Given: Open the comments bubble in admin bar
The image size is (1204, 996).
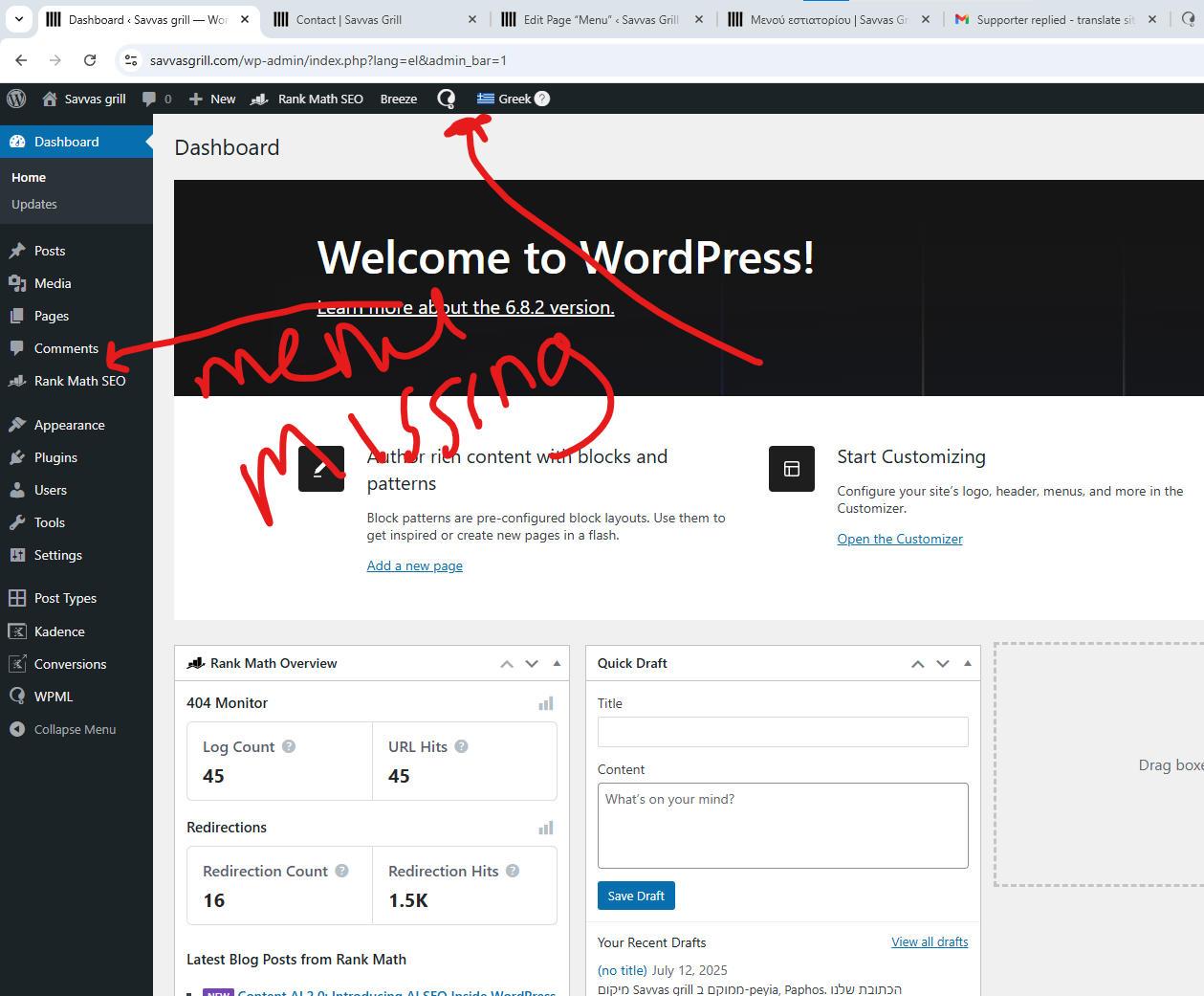Looking at the screenshot, I should click(x=157, y=99).
